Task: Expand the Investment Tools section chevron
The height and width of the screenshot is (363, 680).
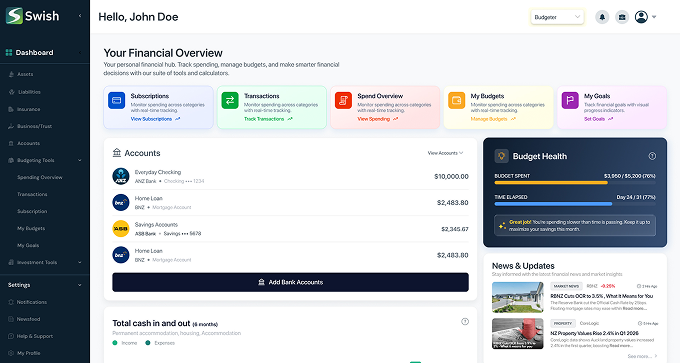Action: click(80, 262)
